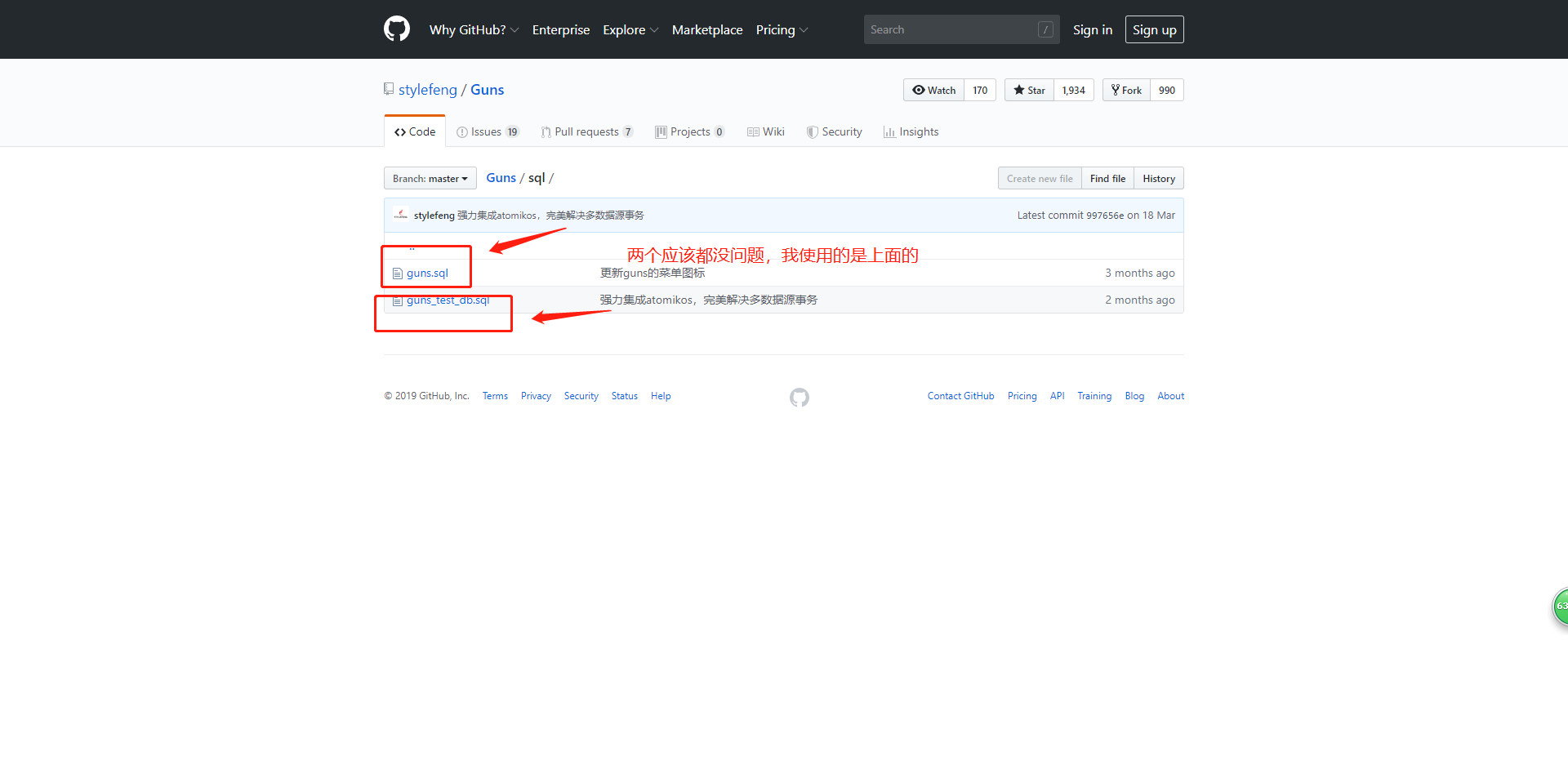Image resolution: width=1568 pixels, height=765 pixels.
Task: Go up to the parent directory (..)
Action: point(412,247)
